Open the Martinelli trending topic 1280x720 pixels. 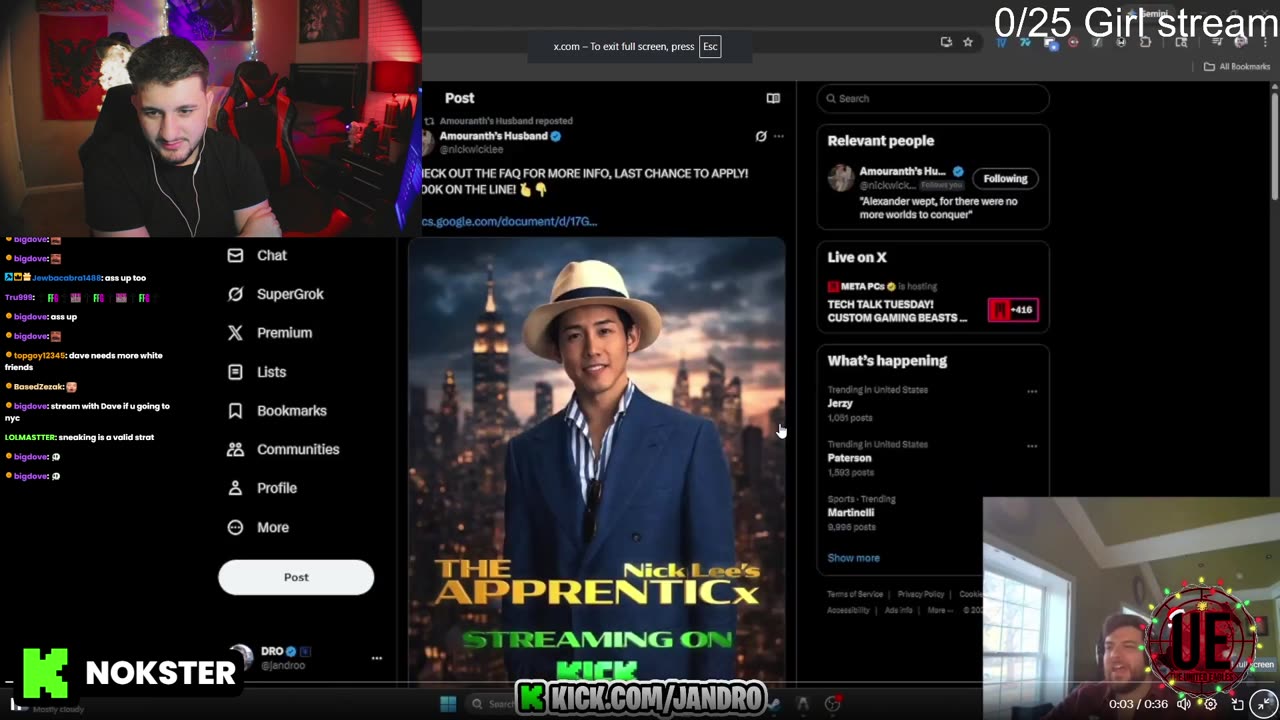(x=850, y=512)
